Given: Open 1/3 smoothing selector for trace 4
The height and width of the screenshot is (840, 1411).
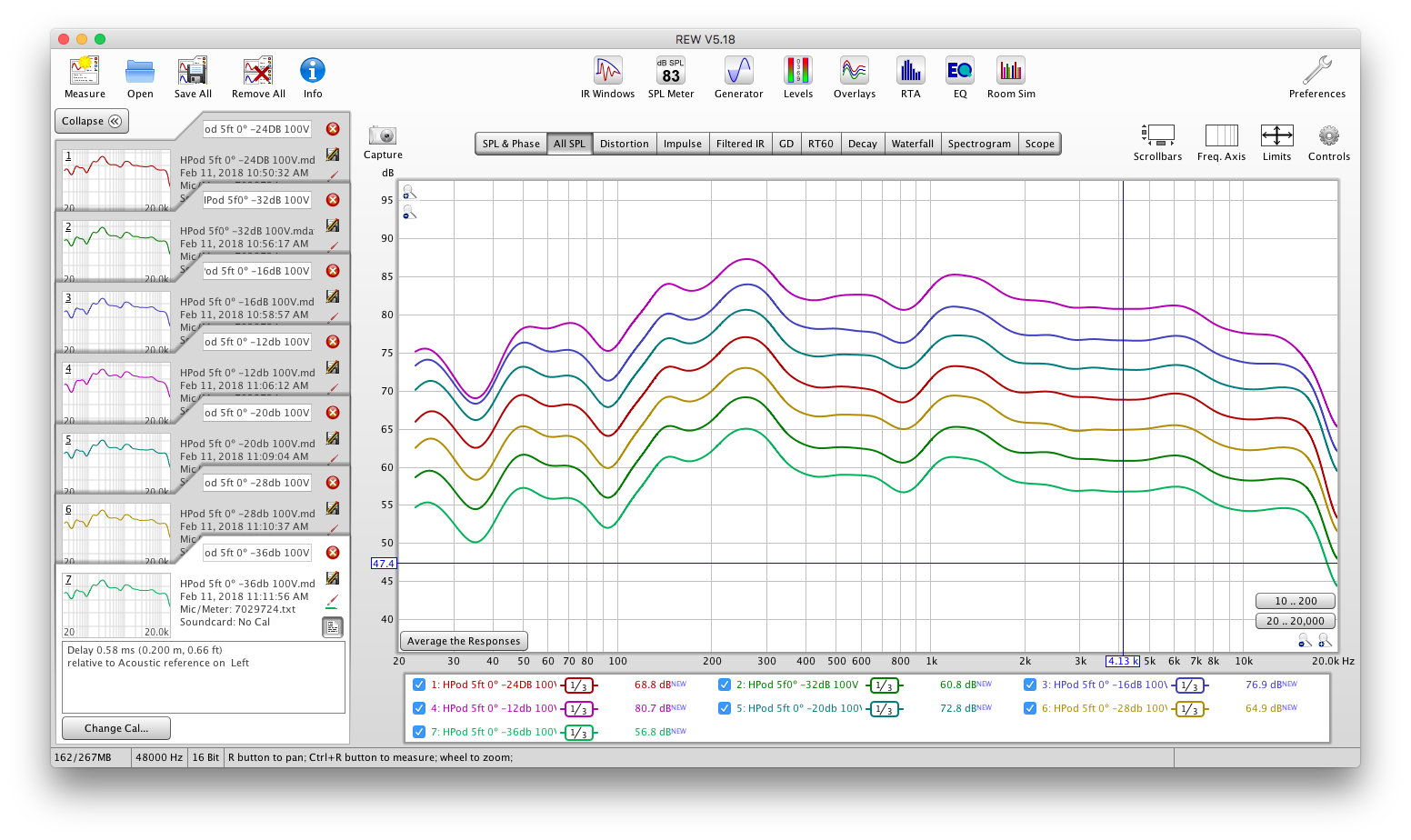Looking at the screenshot, I should click(x=579, y=709).
